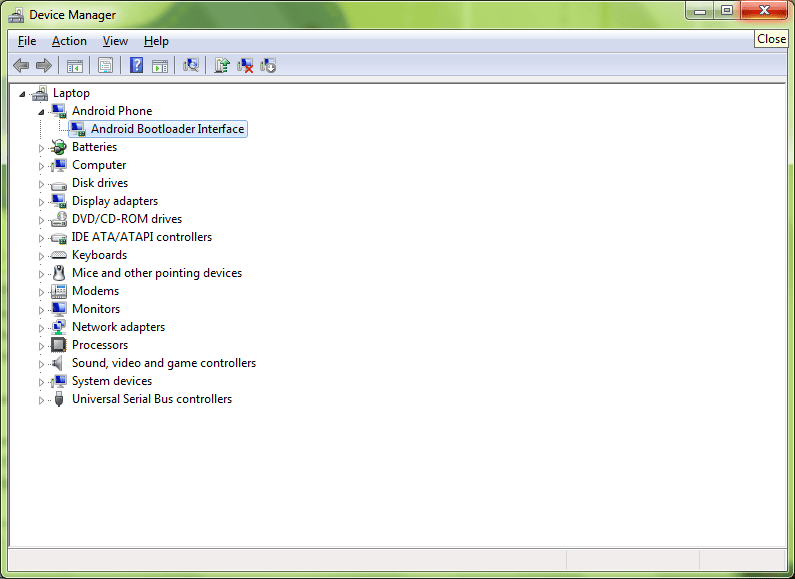Select the System devices label
Image resolution: width=795 pixels, height=579 pixels.
112,381
